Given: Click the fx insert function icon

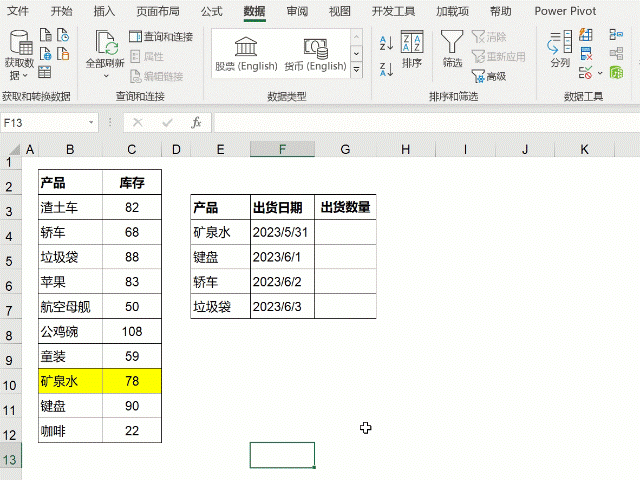Looking at the screenshot, I should pos(196,122).
